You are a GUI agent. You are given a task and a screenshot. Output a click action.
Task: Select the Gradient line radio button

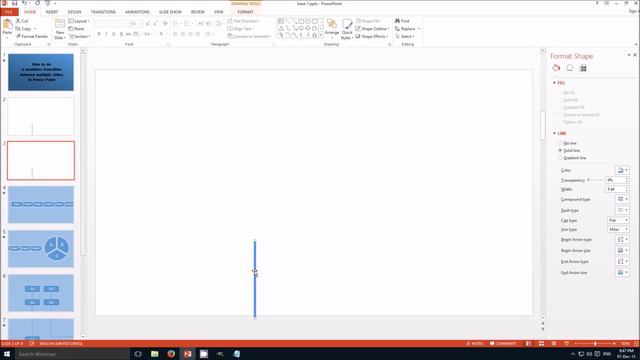tap(560, 158)
